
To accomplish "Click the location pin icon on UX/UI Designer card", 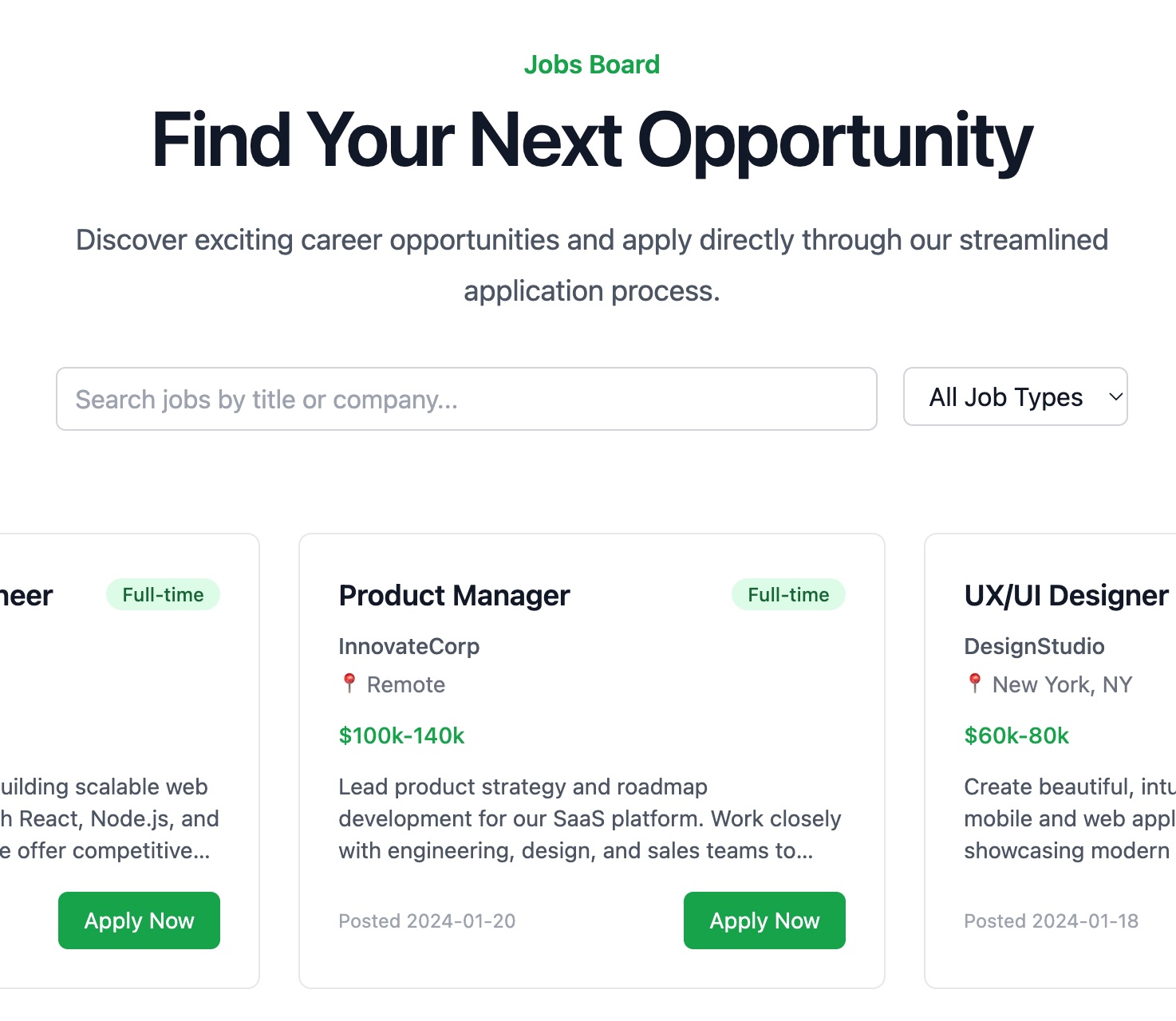I will coord(975,684).
